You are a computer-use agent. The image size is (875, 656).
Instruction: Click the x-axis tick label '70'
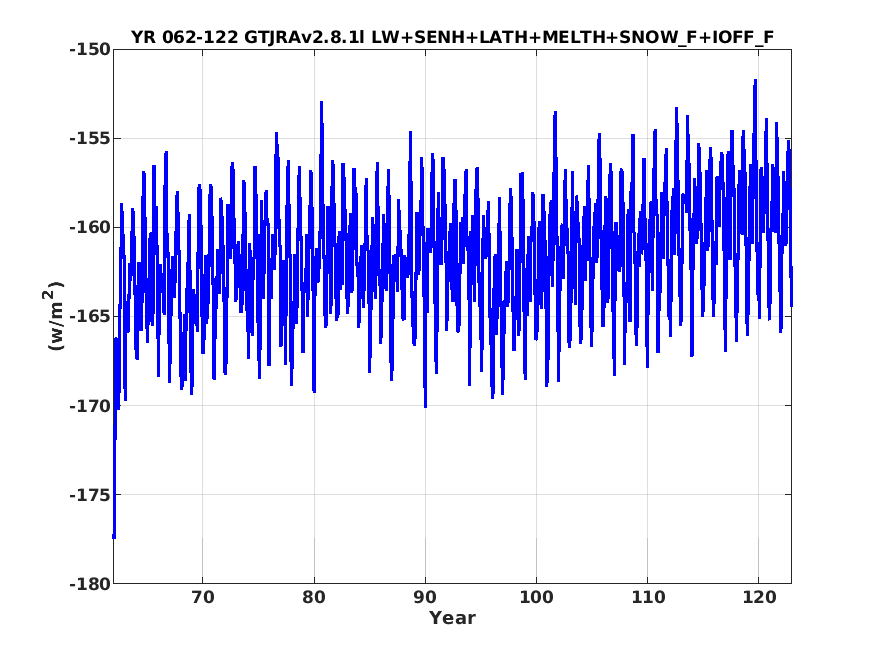click(203, 597)
